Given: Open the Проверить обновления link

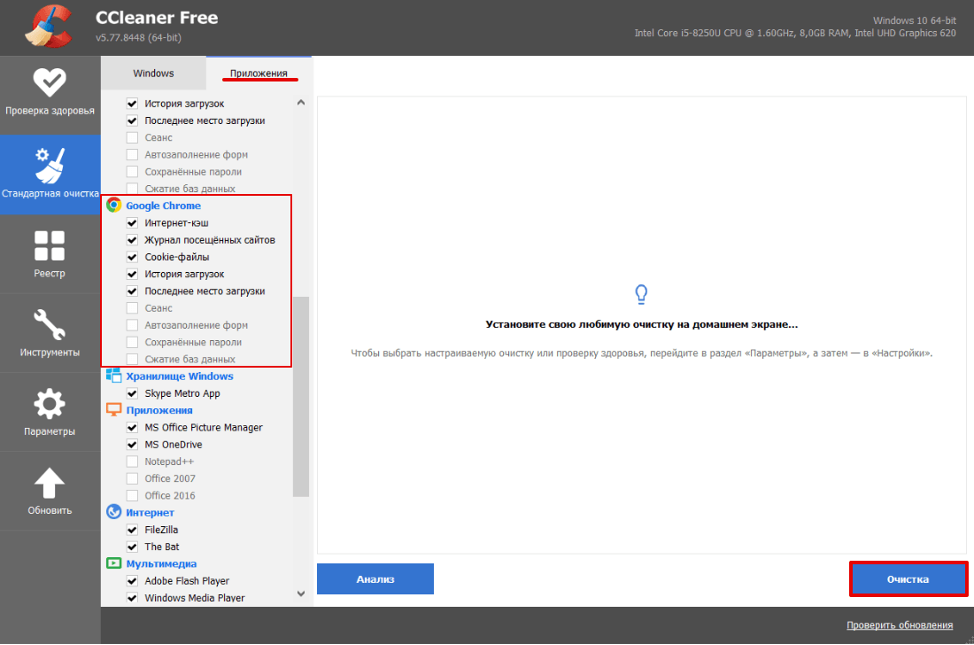Looking at the screenshot, I should point(899,625).
